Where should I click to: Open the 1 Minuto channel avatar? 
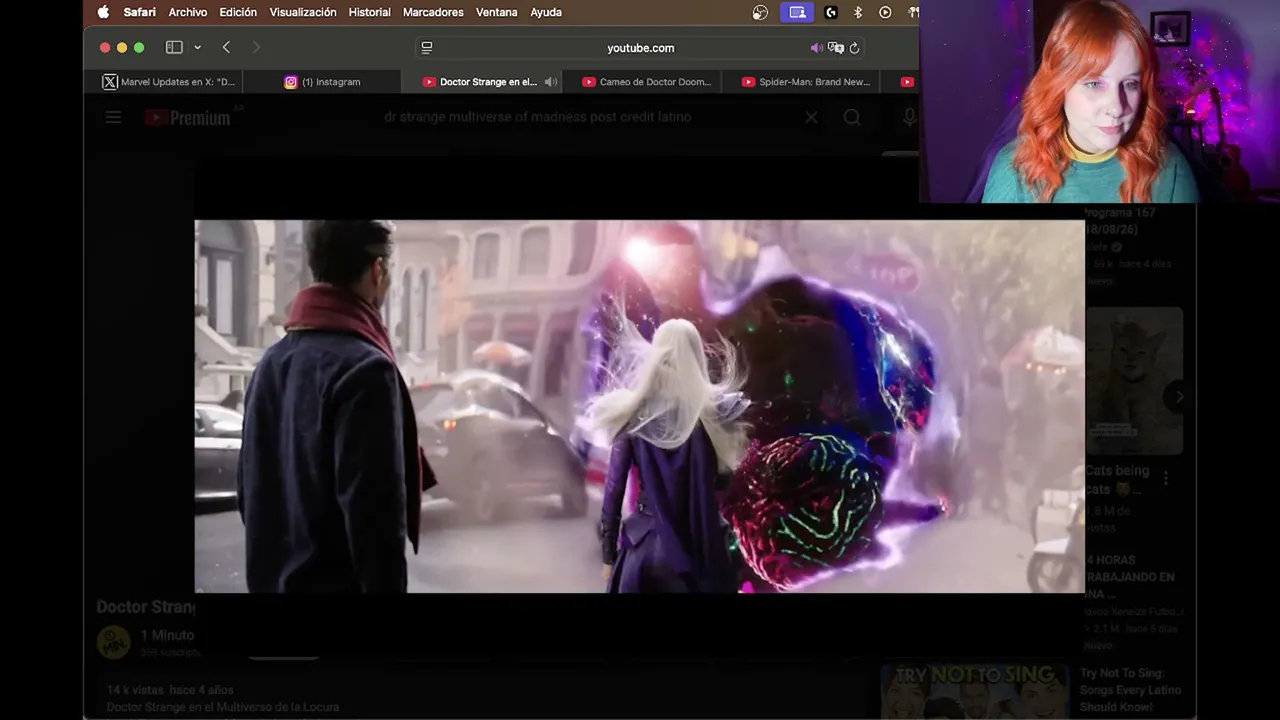pyautogui.click(x=113, y=642)
